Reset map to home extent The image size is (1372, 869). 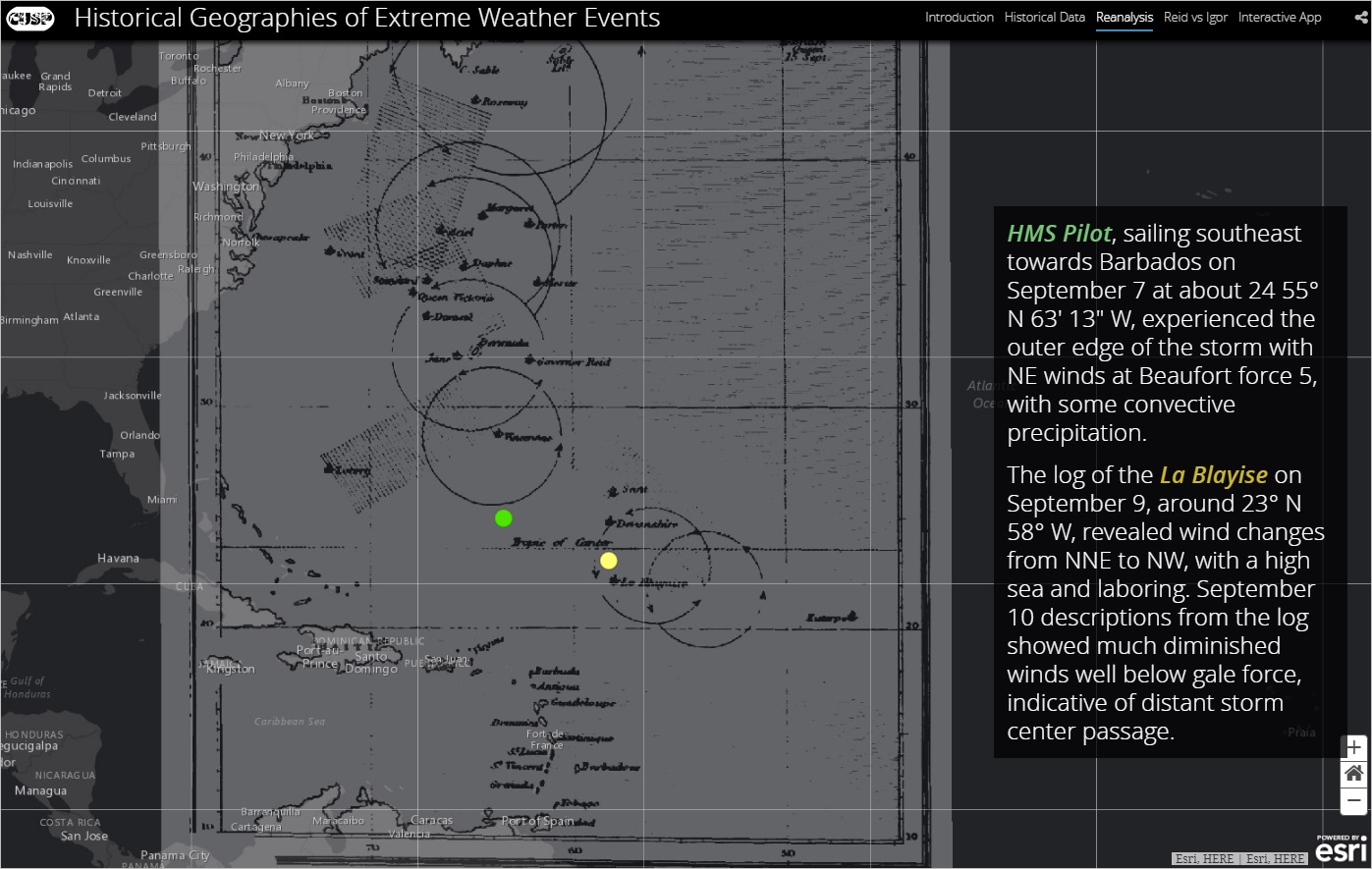(x=1353, y=774)
